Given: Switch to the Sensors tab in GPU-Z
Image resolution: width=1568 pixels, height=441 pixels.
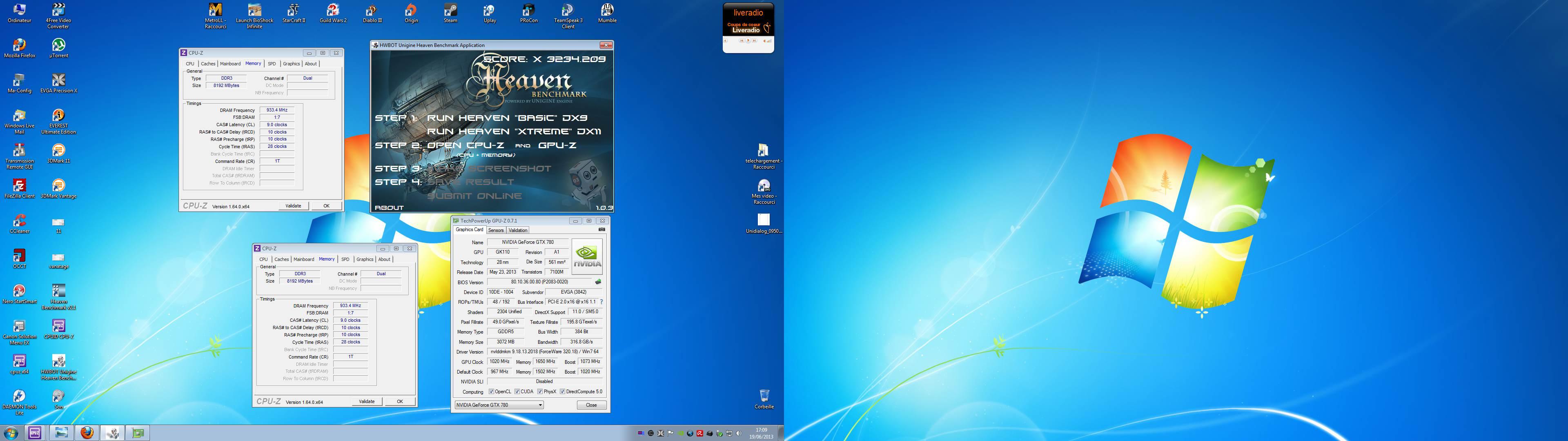Looking at the screenshot, I should (x=496, y=230).
